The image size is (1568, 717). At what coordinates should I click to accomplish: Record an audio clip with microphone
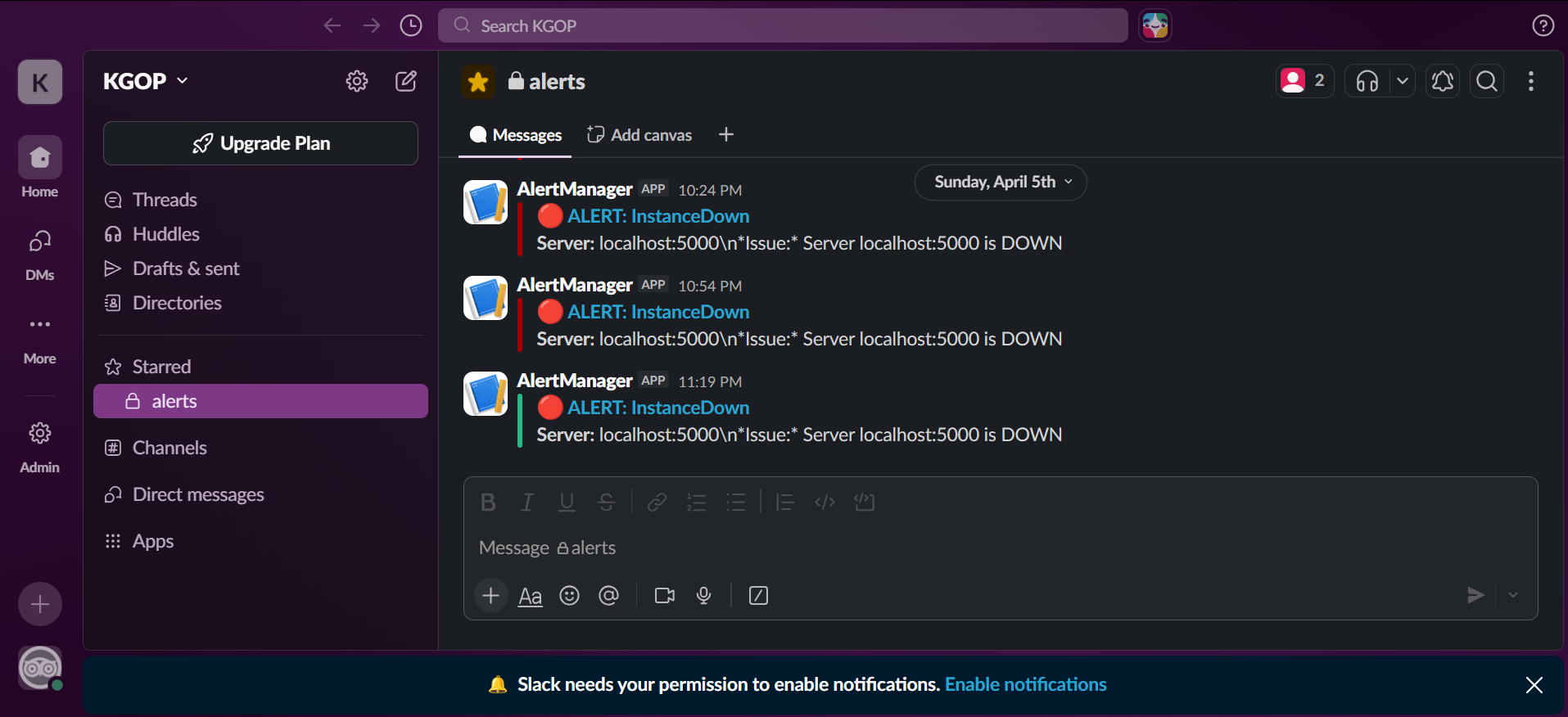(704, 595)
